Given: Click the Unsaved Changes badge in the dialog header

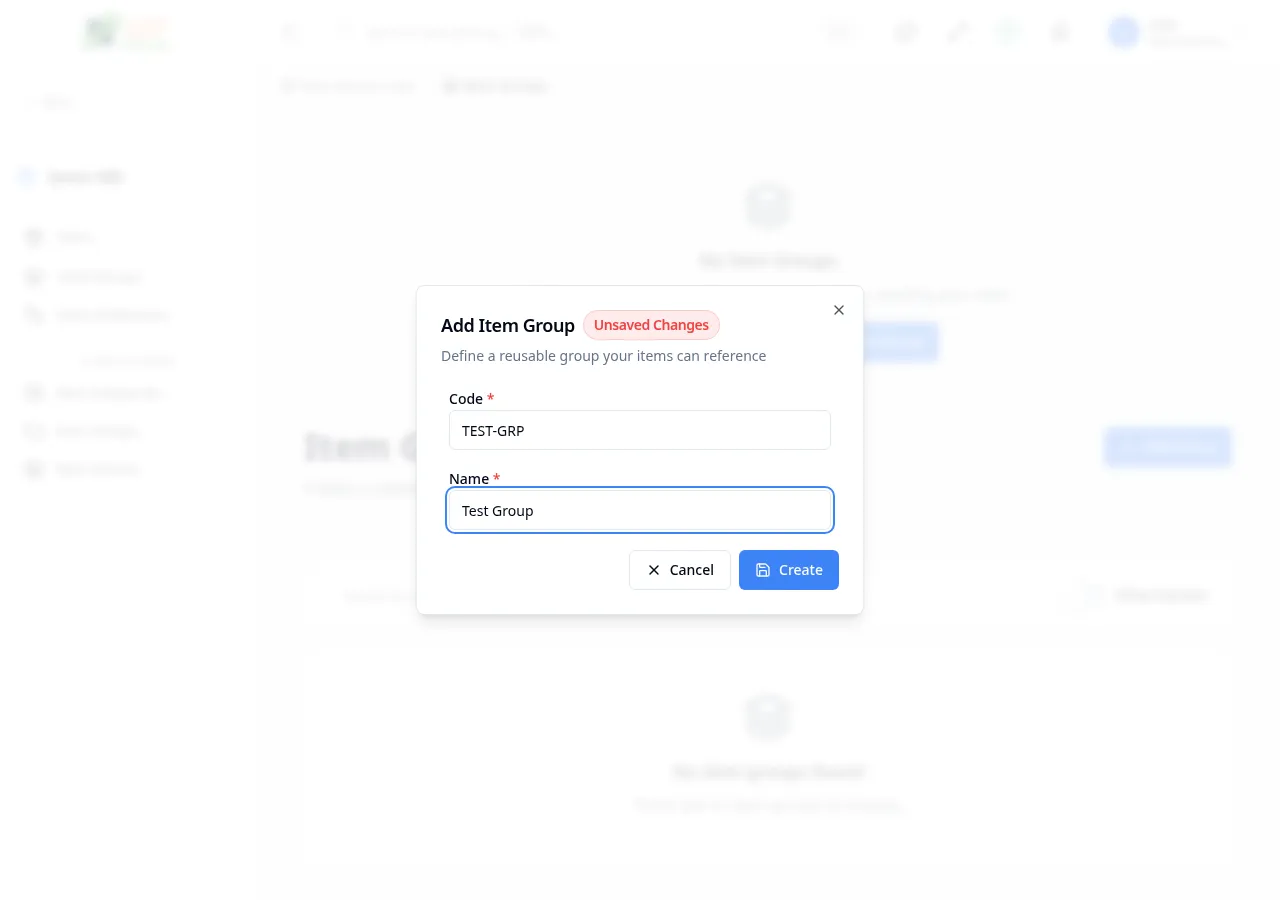Looking at the screenshot, I should tap(651, 325).
